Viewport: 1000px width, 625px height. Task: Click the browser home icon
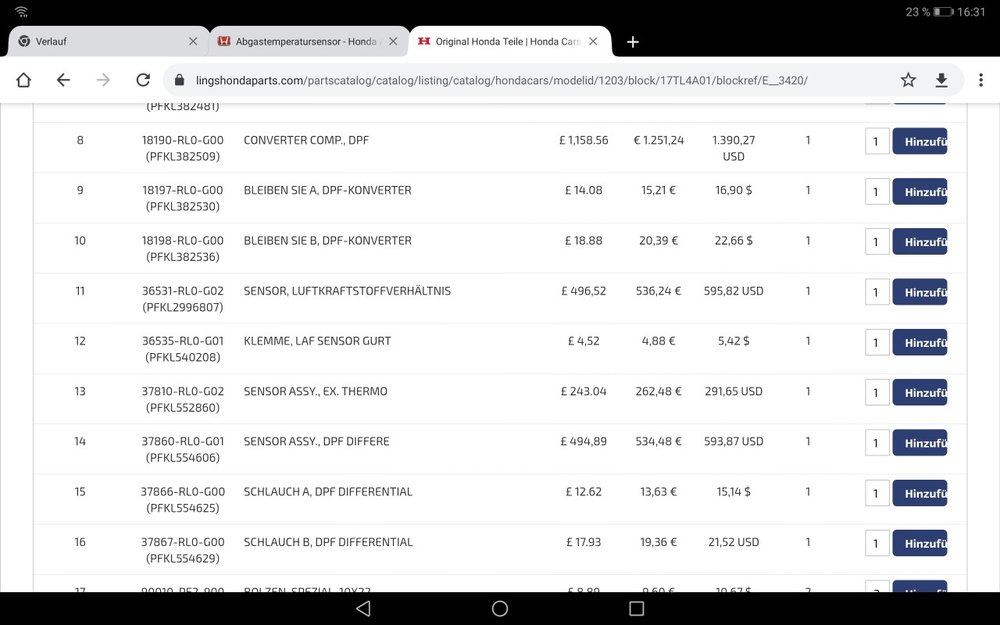click(x=23, y=79)
